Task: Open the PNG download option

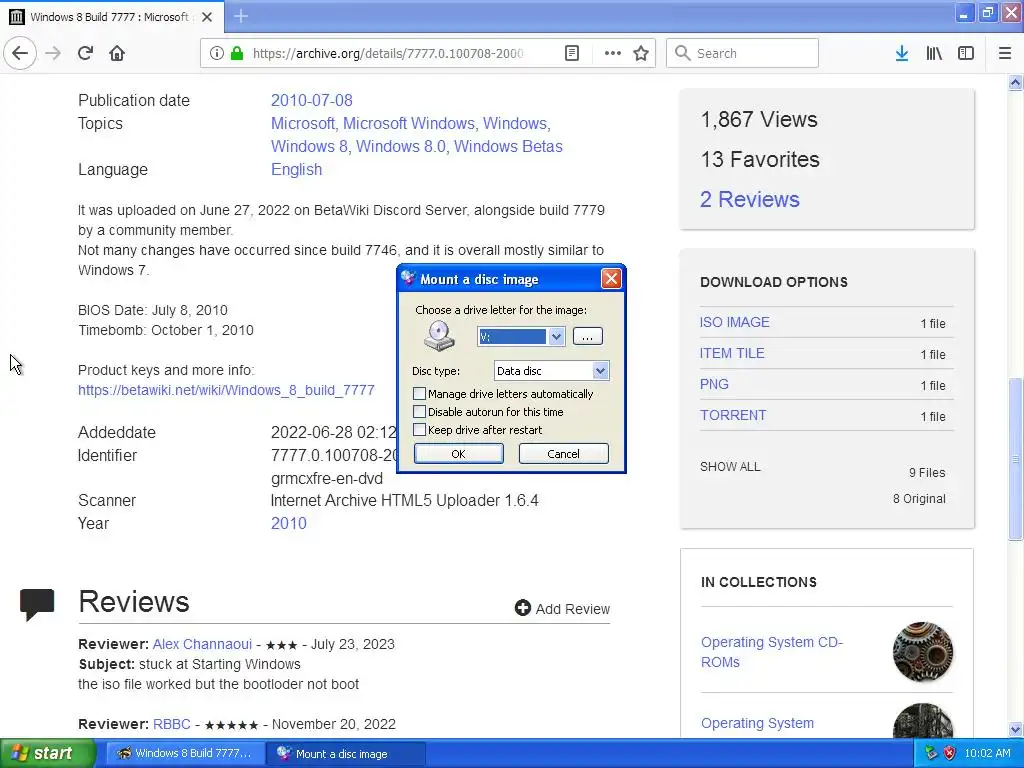Action: click(x=714, y=385)
